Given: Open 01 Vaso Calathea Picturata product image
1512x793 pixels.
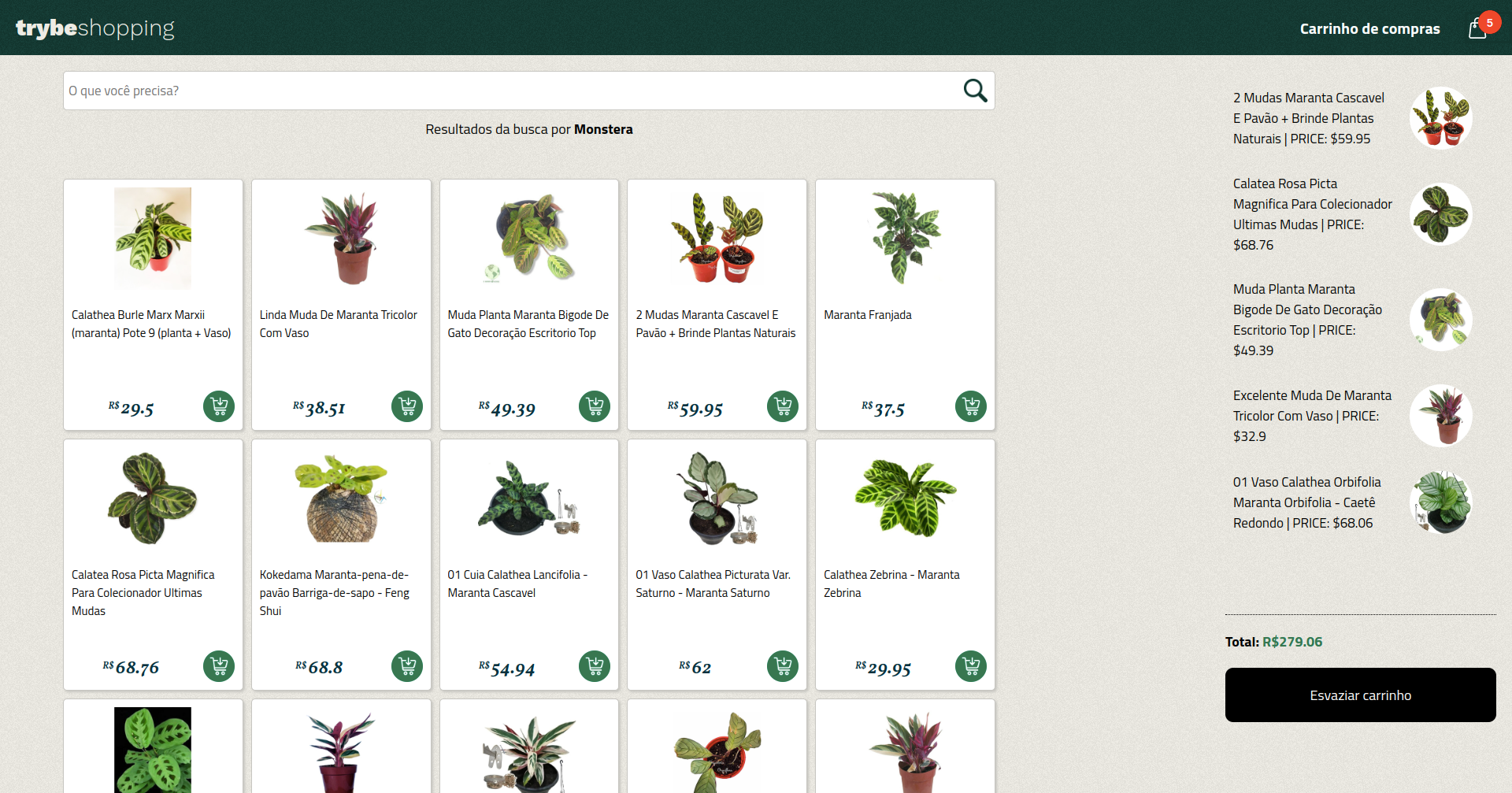Looking at the screenshot, I should click(x=717, y=498).
